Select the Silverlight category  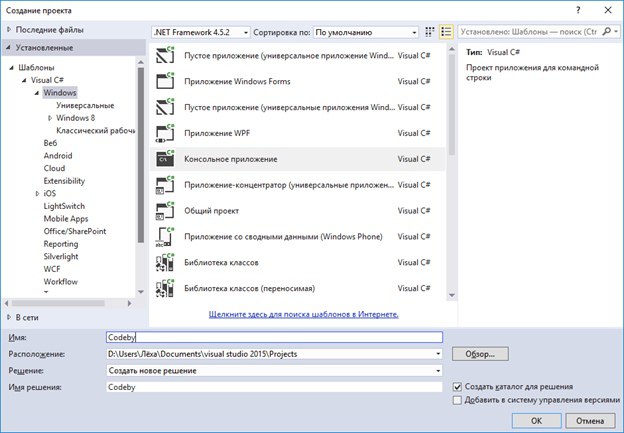[60, 257]
